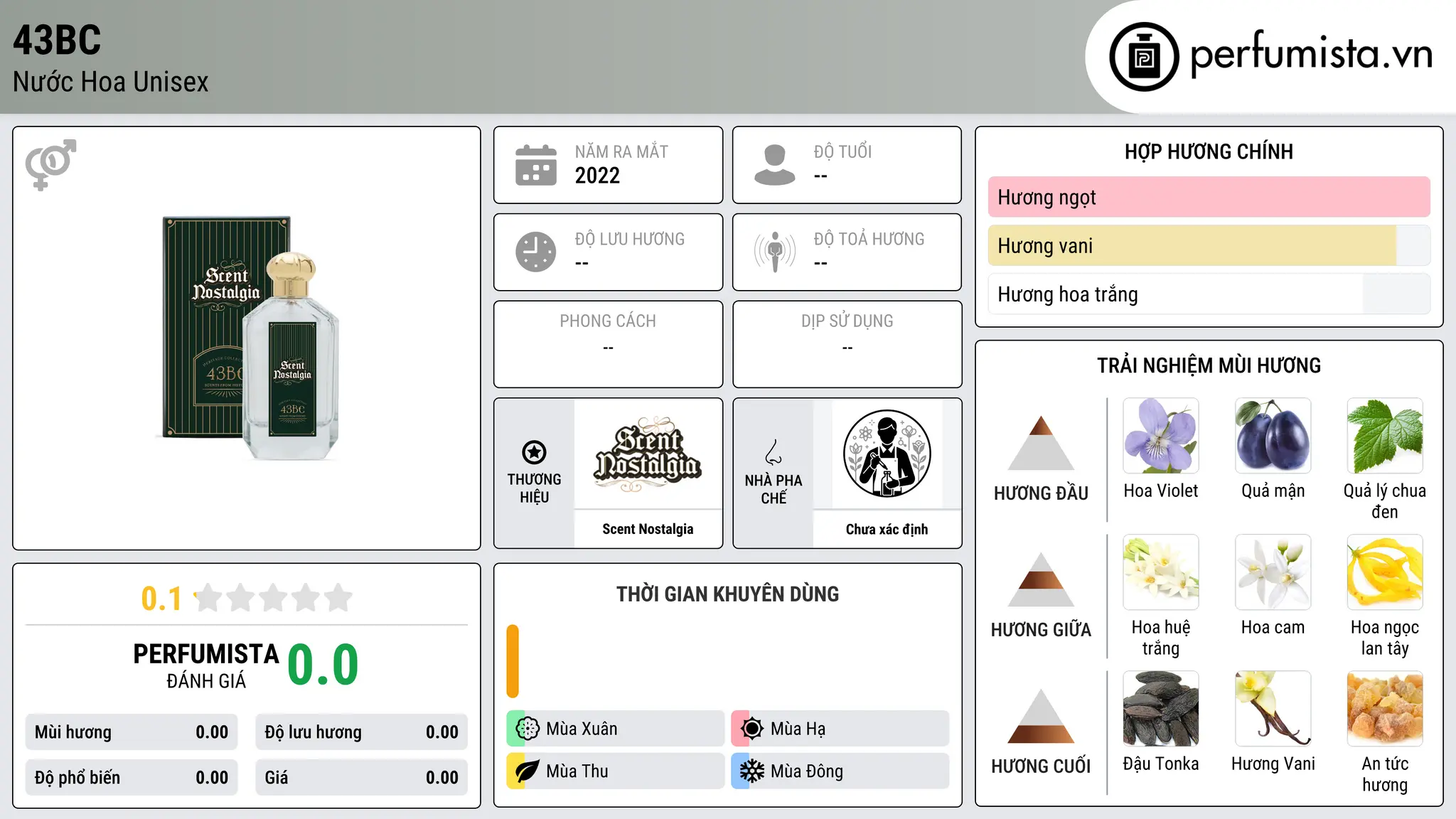The width and height of the screenshot is (1456, 819).
Task: Click the perfumista.vn bottle logo icon
Action: (x=1144, y=57)
